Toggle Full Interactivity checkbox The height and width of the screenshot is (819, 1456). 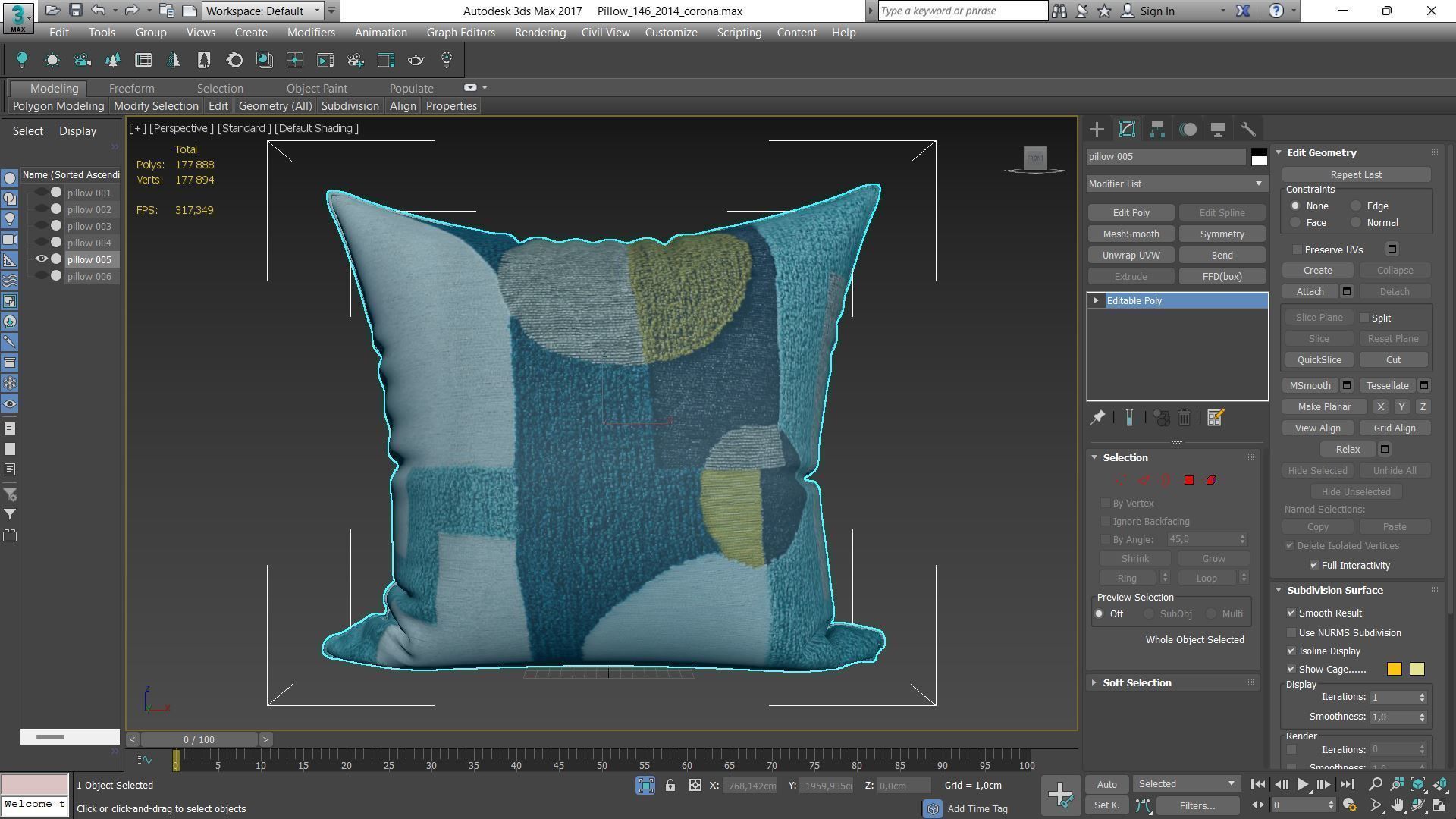1313,566
